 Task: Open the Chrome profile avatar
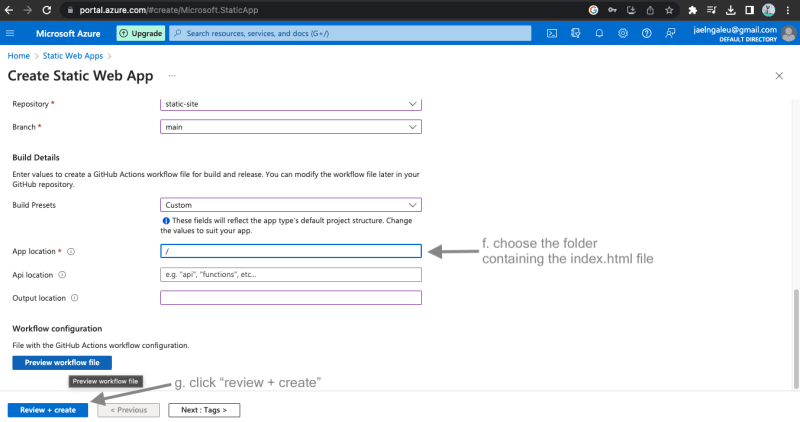pyautogui.click(x=768, y=10)
